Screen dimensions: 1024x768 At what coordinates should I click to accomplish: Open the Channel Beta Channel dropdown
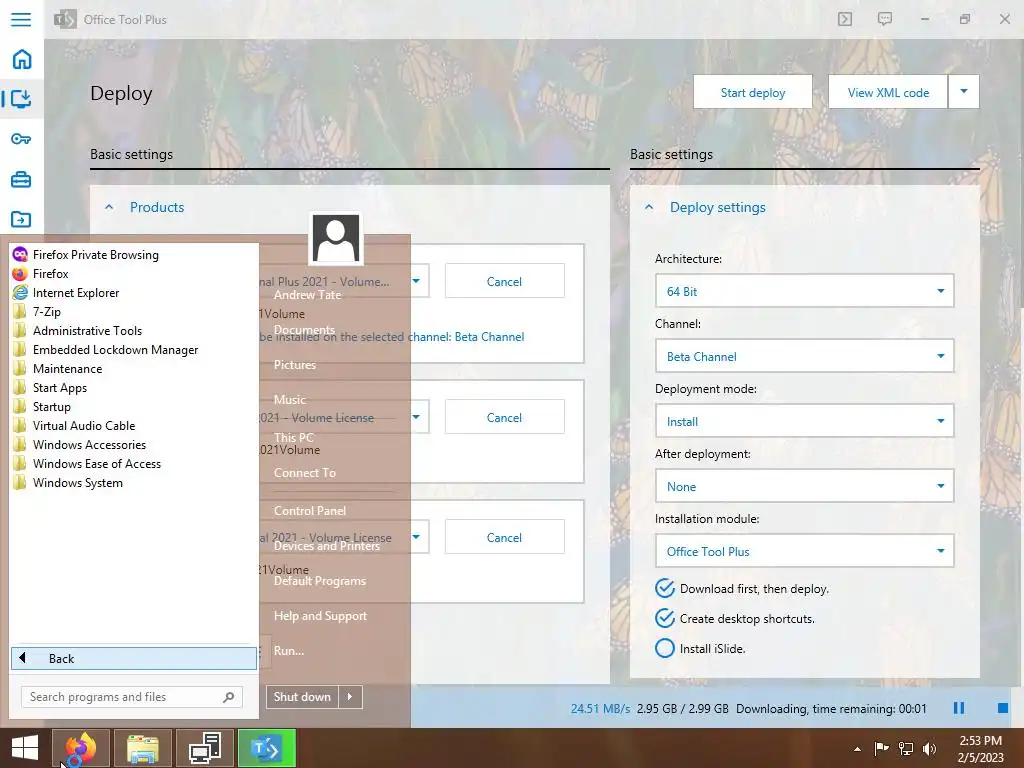click(804, 356)
